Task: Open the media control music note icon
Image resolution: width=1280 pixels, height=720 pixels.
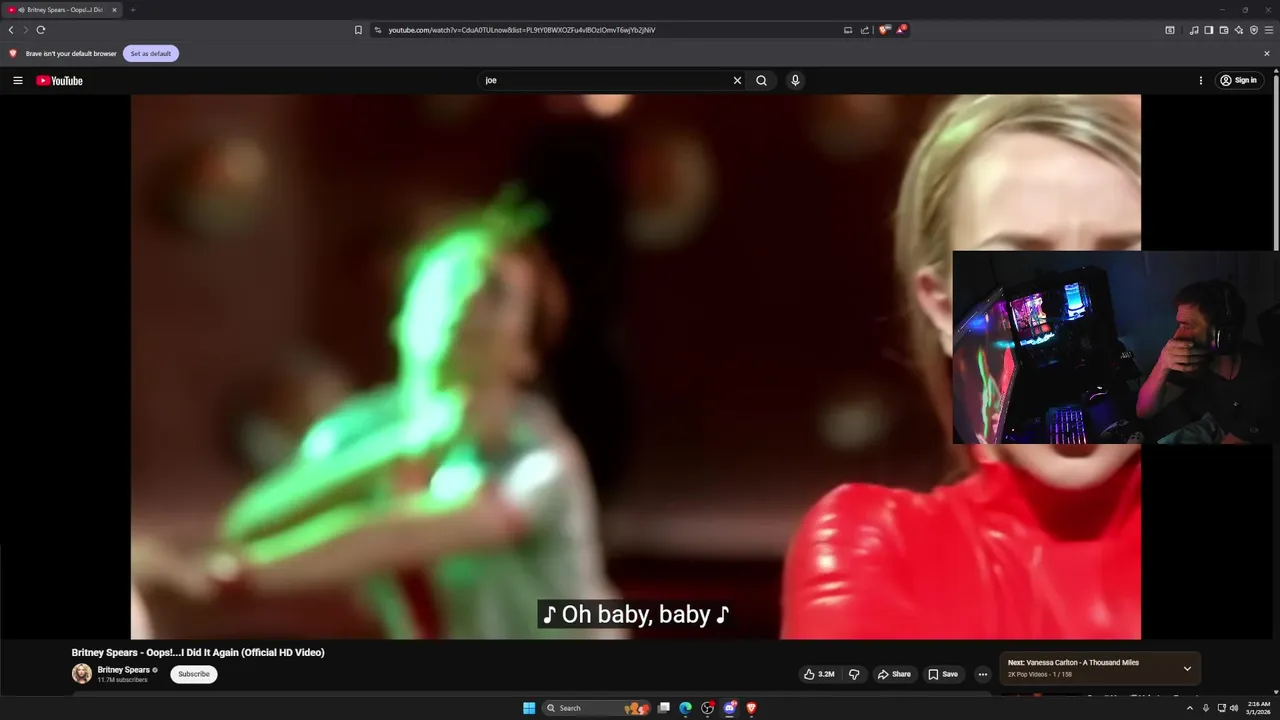Action: click(1194, 30)
